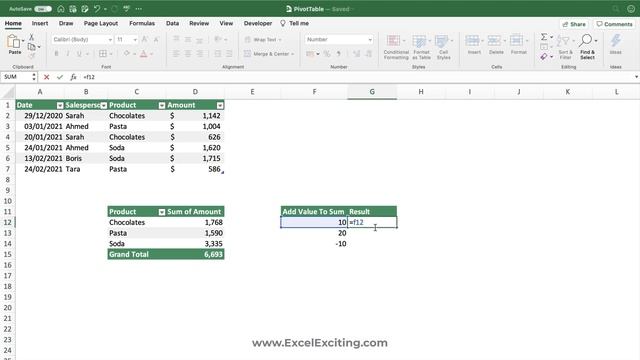Open the Developer tab
This screenshot has height=360, width=640.
tap(258, 23)
